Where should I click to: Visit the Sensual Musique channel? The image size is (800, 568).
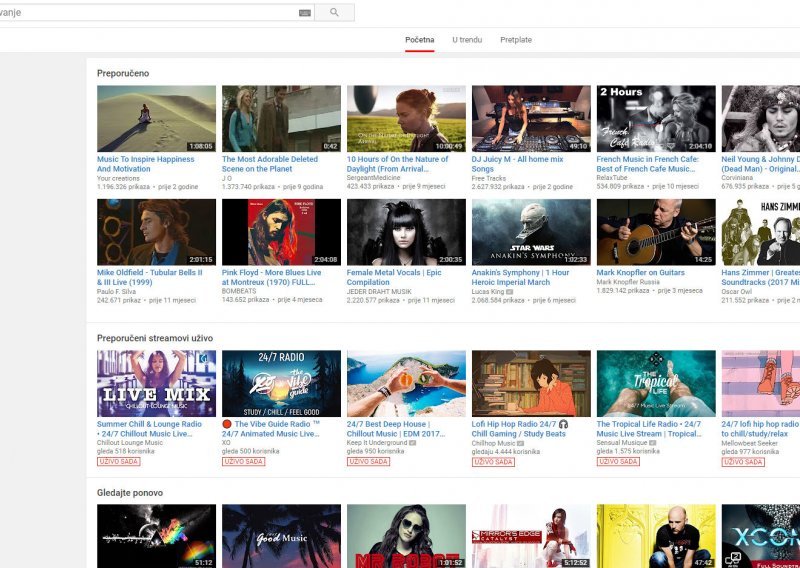pyautogui.click(x=621, y=442)
